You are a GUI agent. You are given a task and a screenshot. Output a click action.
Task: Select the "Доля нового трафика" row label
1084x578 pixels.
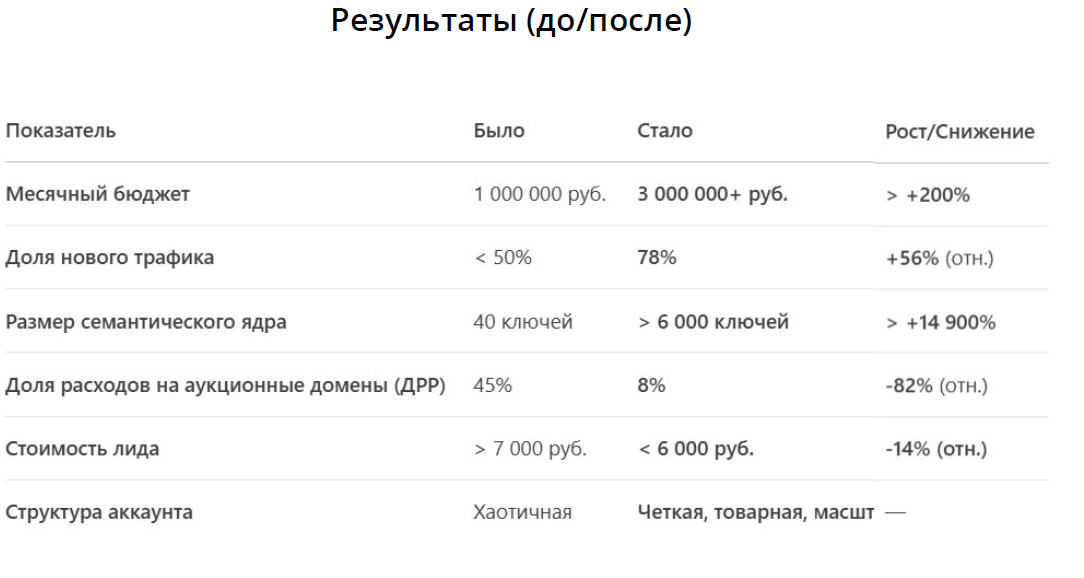pos(109,258)
